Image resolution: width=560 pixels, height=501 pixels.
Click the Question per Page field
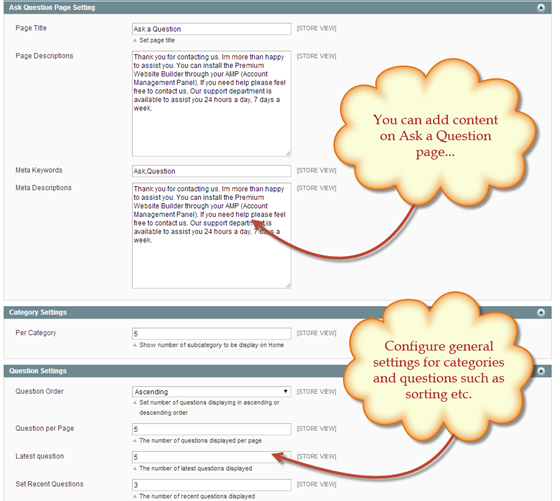point(211,429)
